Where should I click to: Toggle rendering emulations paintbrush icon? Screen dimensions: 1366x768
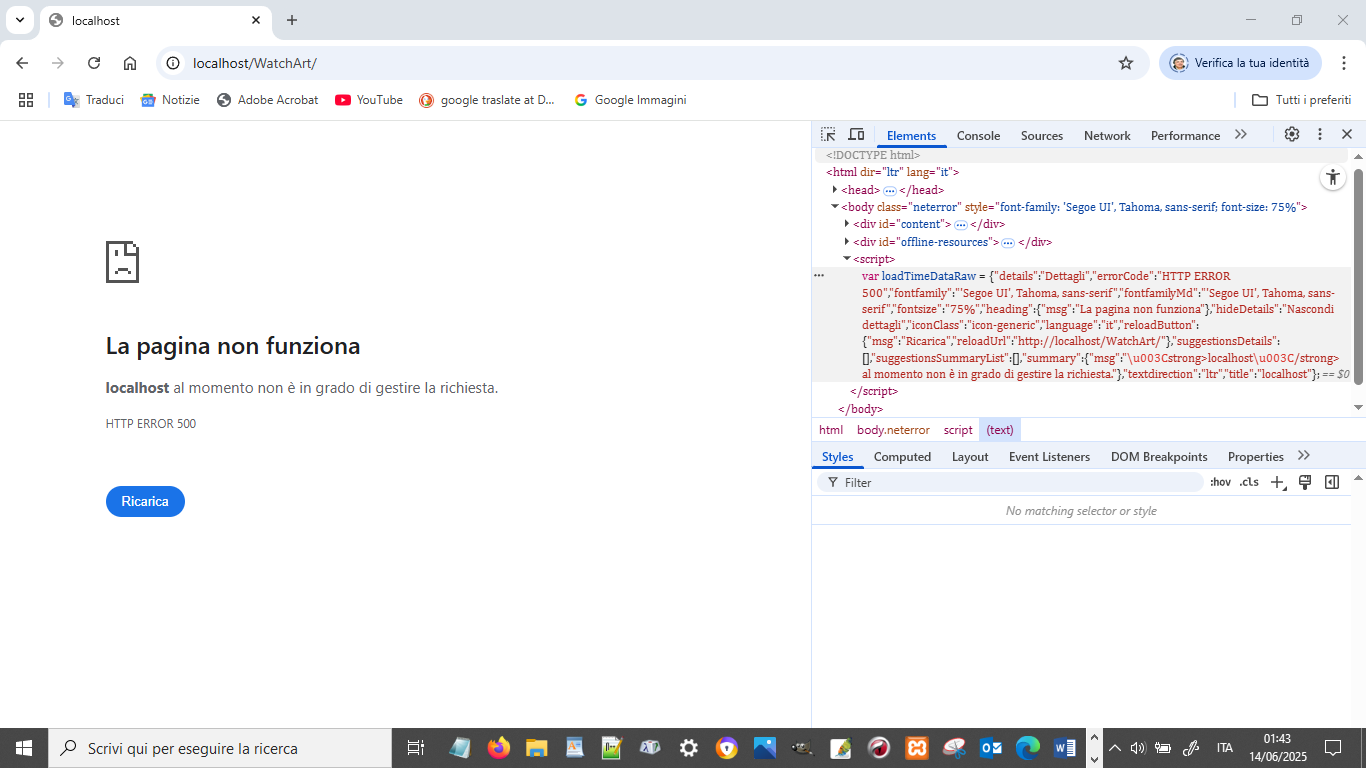1305,482
